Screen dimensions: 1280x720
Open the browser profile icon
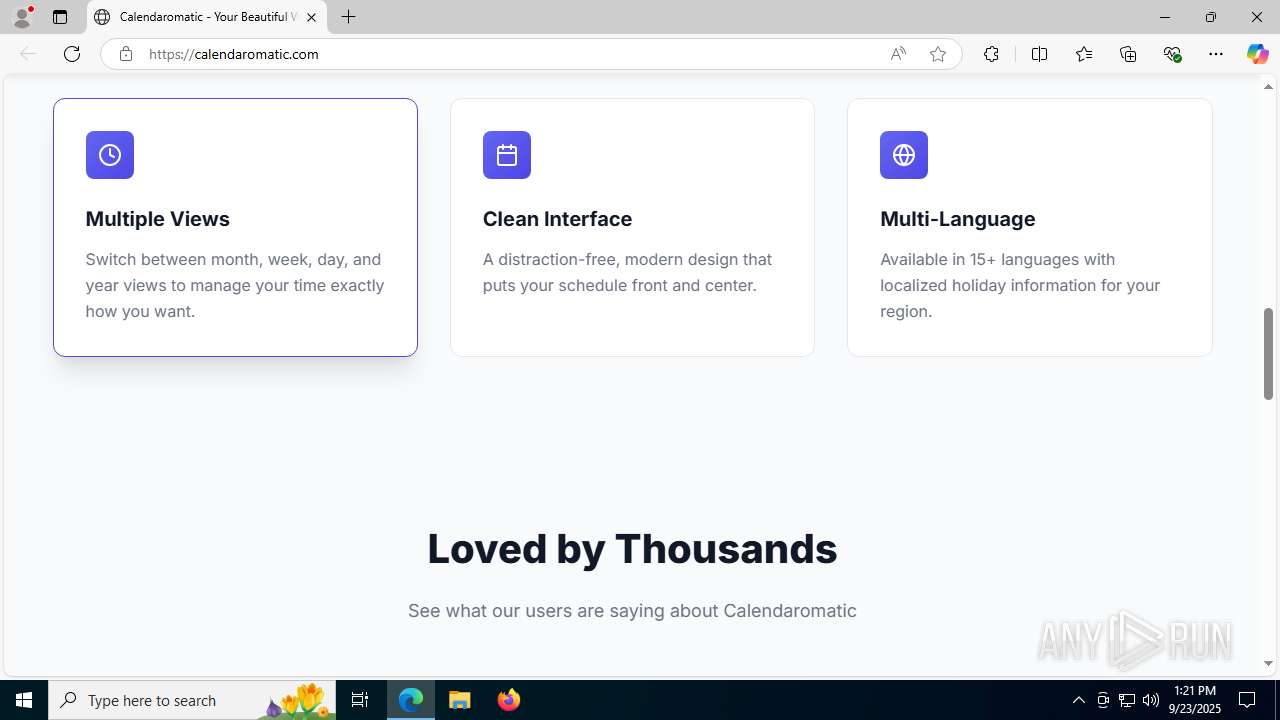(x=22, y=17)
